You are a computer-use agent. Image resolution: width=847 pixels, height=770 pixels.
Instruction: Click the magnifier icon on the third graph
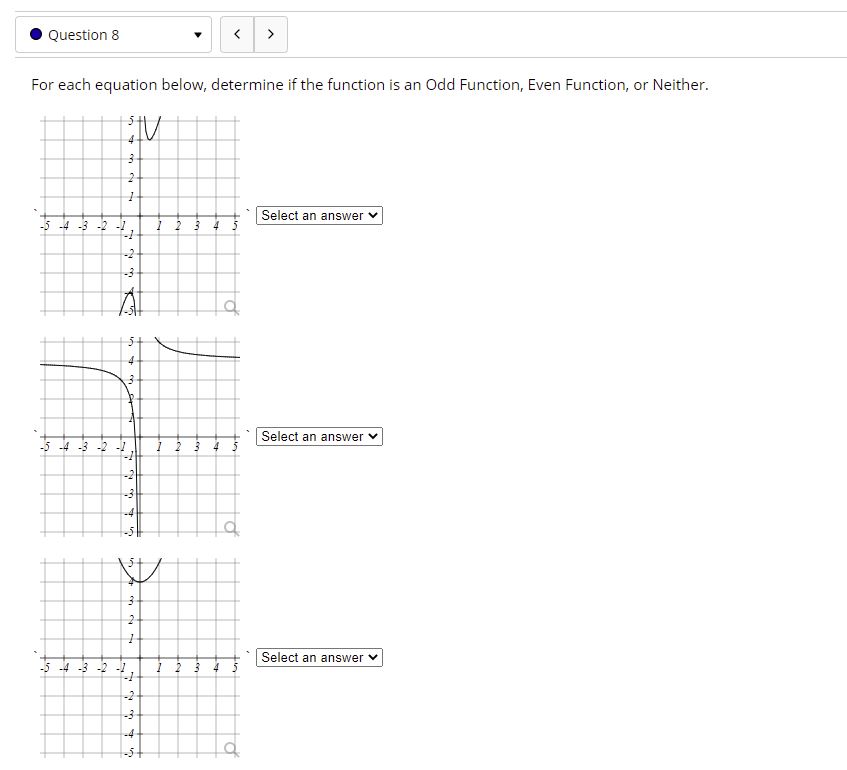231,750
